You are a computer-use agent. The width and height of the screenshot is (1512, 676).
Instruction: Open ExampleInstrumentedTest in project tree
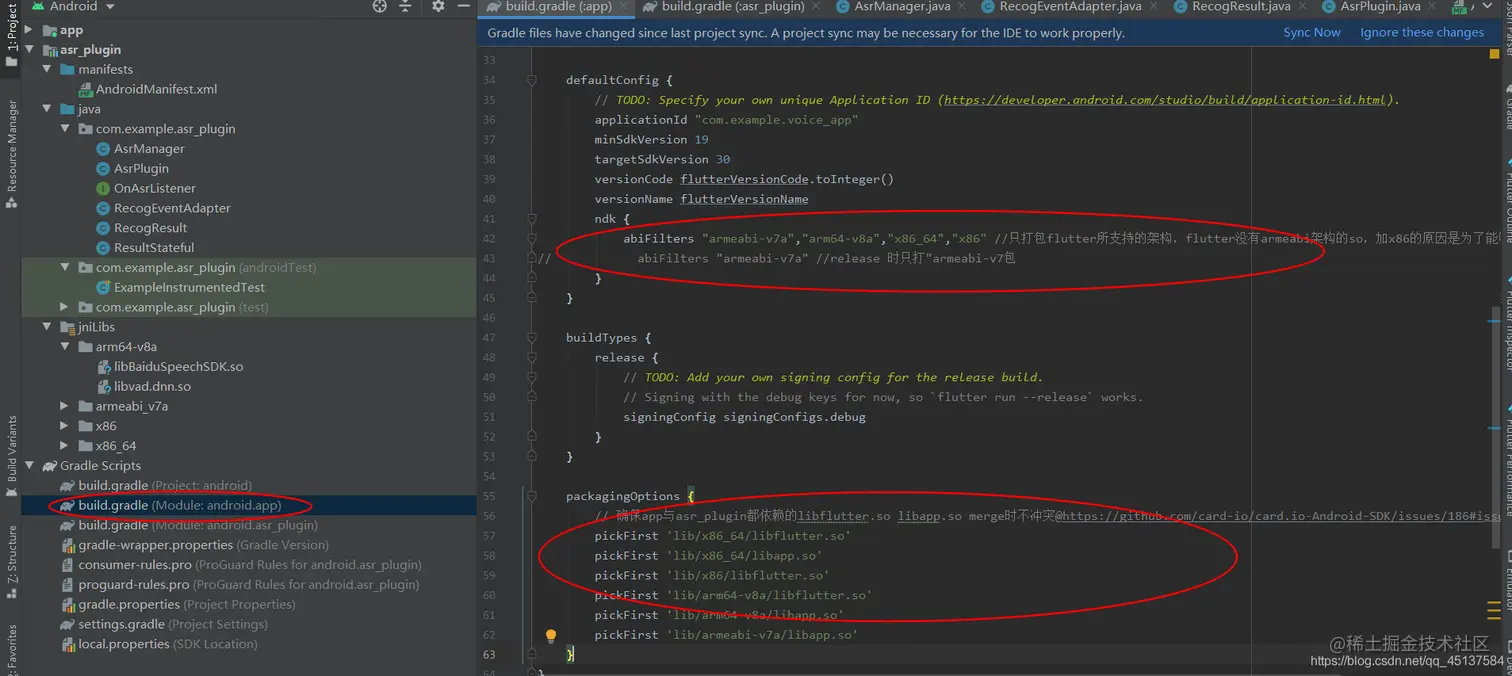pyautogui.click(x=180, y=287)
